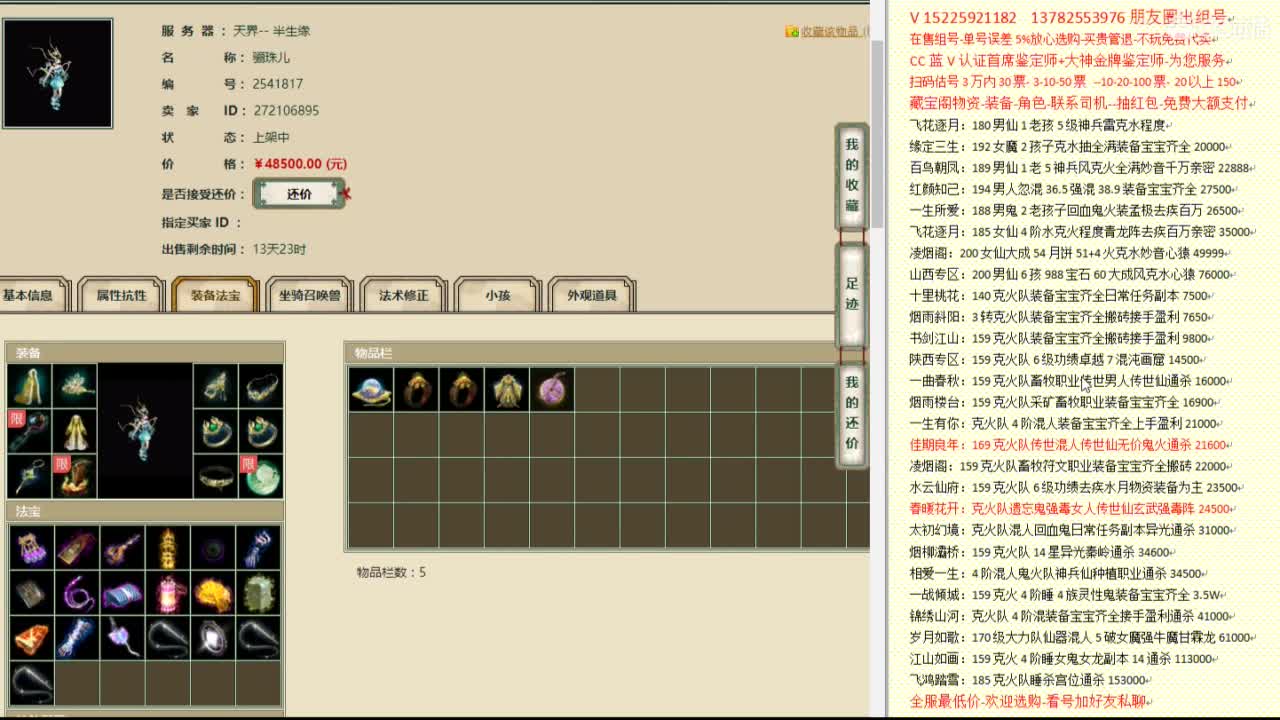View the yellow robe armor slot
1280x720 pixels.
75,431
